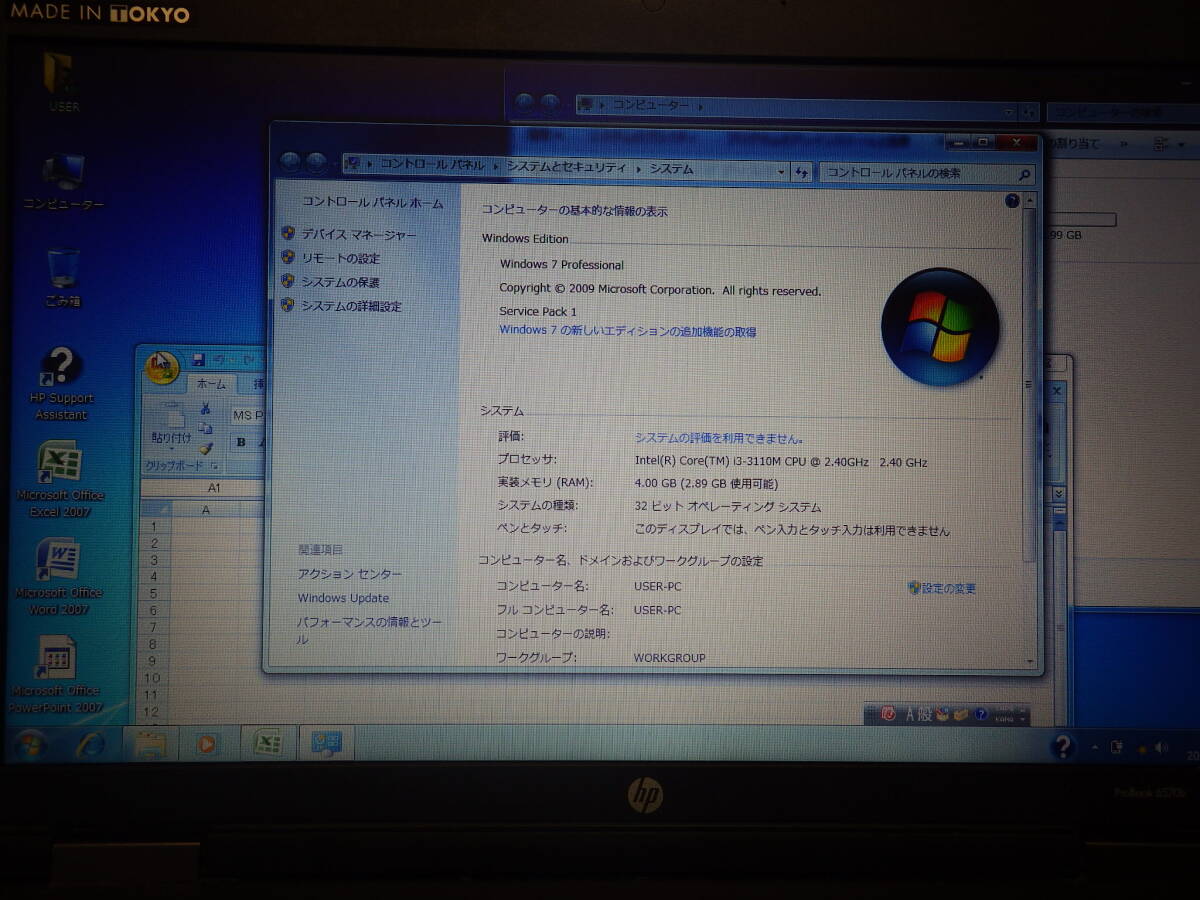Click HP Support question mark tray icon
This screenshot has width=1200, height=900.
tap(1063, 746)
